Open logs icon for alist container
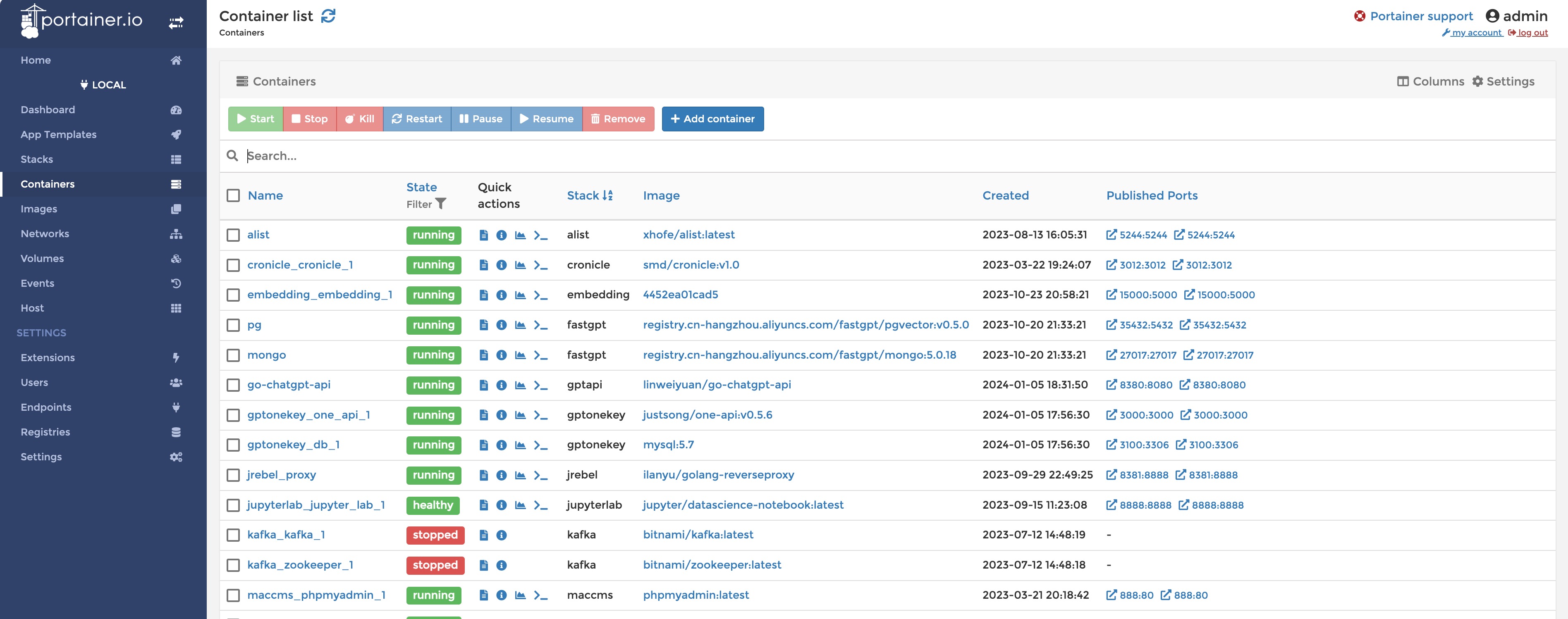Viewport: 1568px width, 619px height. tap(483, 235)
